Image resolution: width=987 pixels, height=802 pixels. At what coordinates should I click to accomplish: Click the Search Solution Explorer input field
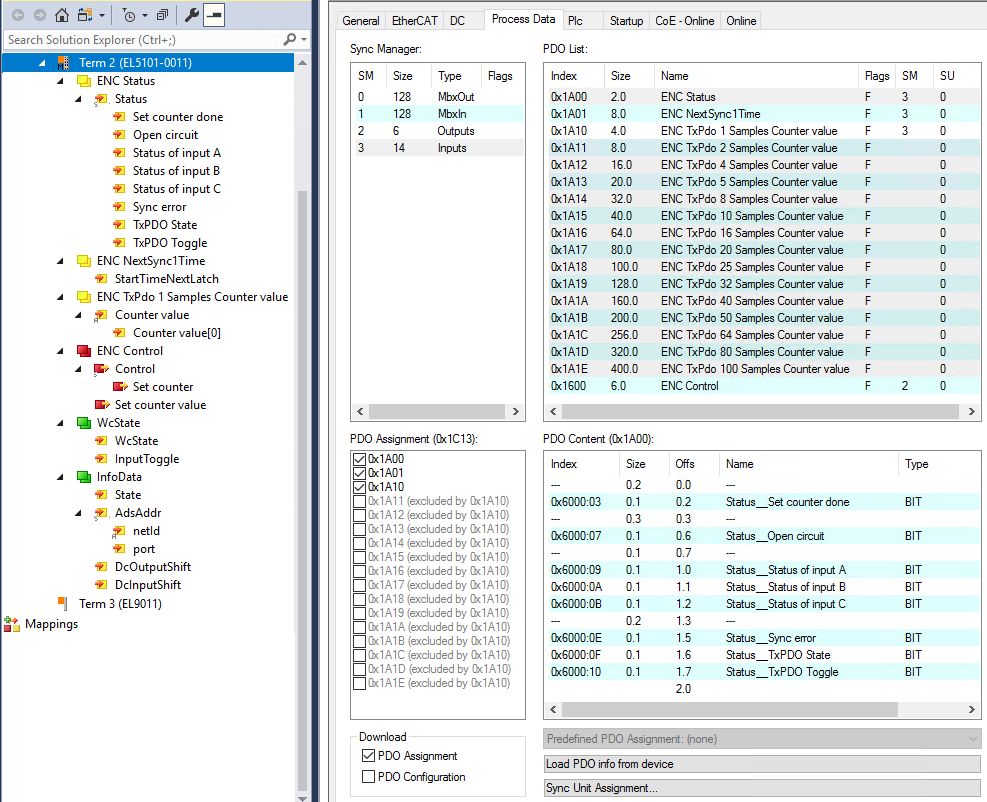pyautogui.click(x=144, y=40)
